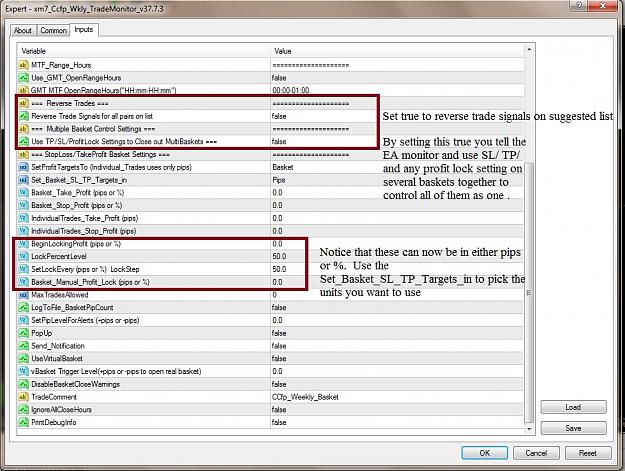
Task: Click the enum icon beside Set_Basket_SL_TP_Targets_in
Action: click(x=24, y=180)
